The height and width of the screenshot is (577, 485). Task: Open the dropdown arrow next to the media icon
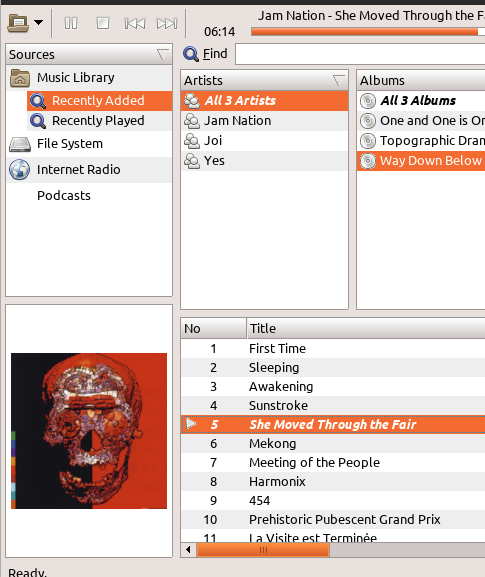point(38,23)
